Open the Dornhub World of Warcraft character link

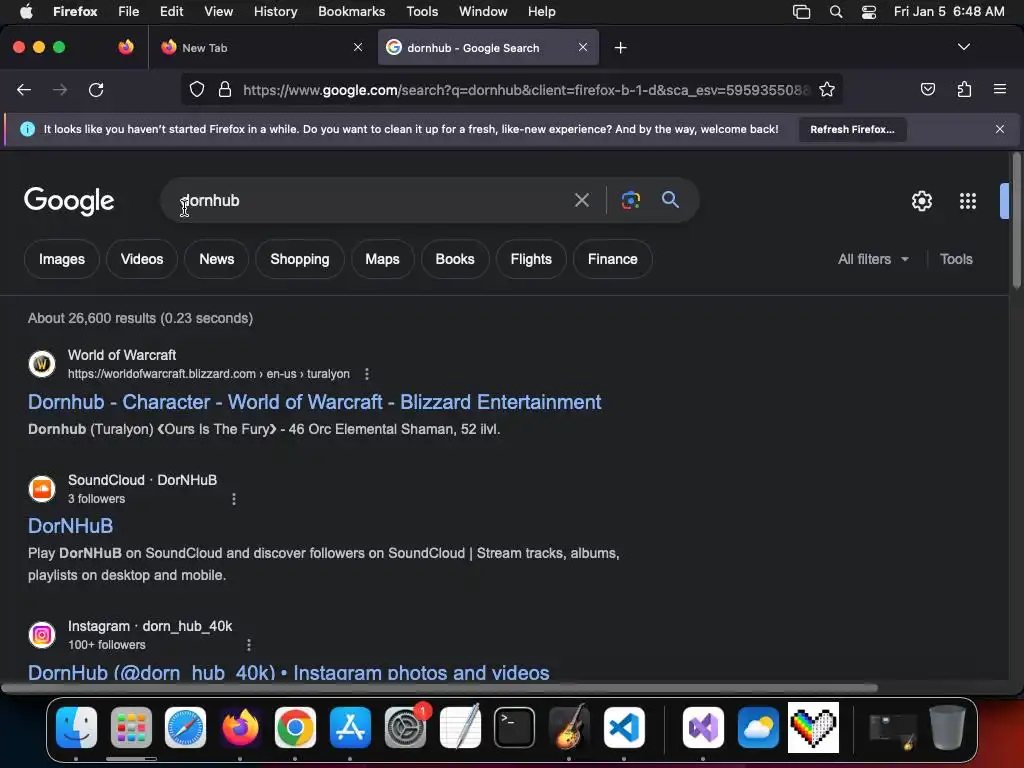coord(314,402)
